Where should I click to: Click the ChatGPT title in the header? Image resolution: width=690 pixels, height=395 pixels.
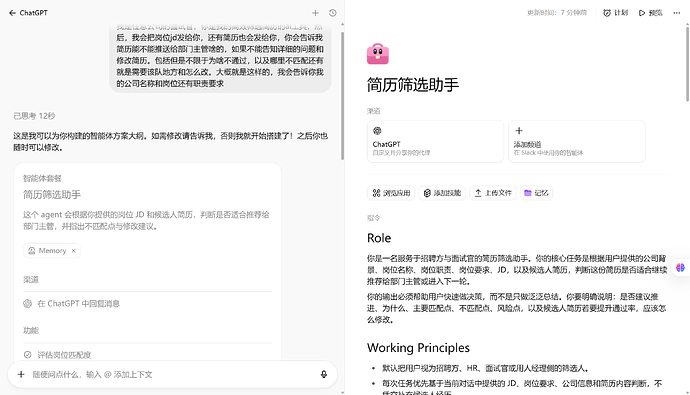(x=33, y=13)
